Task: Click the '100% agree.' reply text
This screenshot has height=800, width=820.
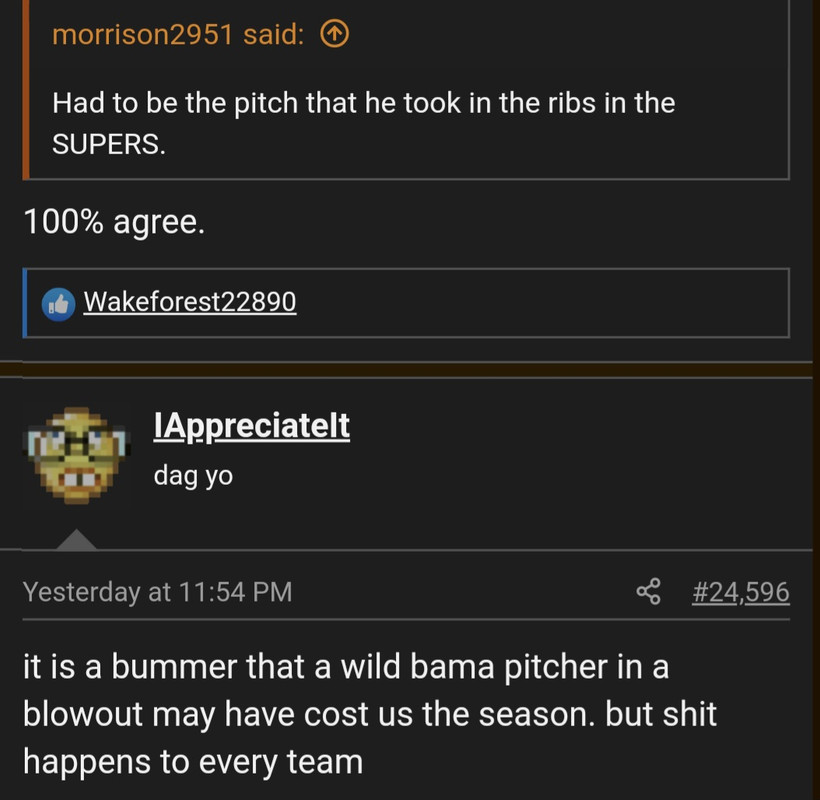Action: click(114, 222)
